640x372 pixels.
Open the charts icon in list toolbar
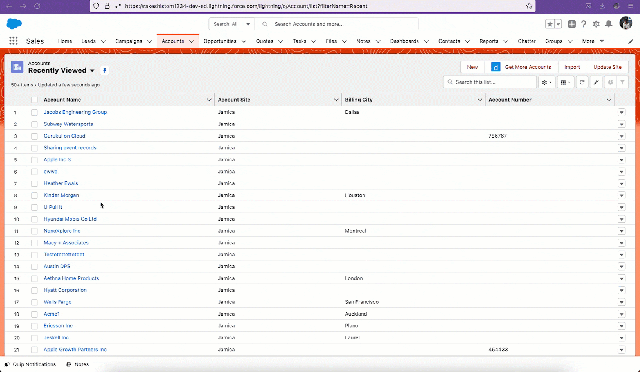point(610,82)
